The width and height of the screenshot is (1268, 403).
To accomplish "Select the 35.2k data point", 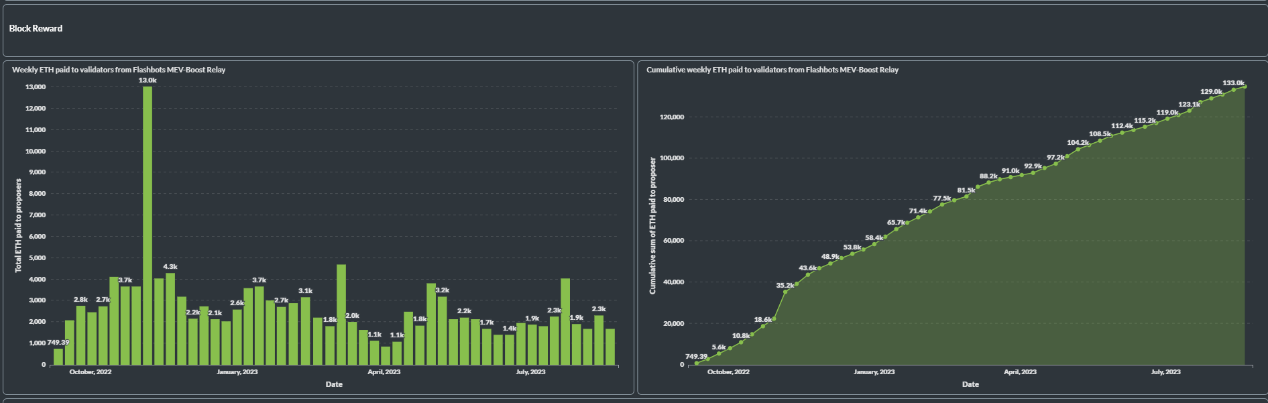I will pos(785,292).
